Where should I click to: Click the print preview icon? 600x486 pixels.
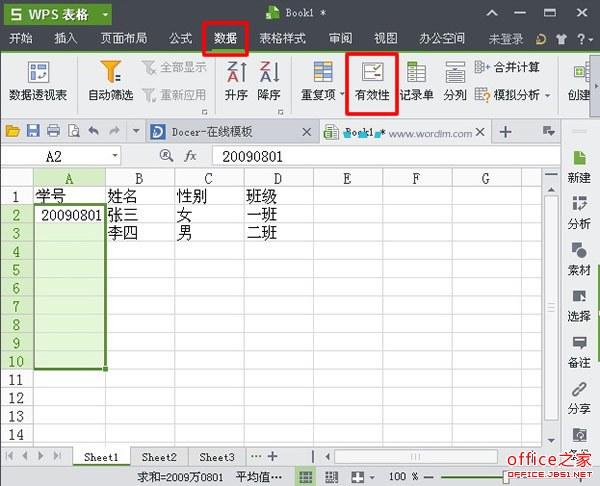tap(73, 131)
